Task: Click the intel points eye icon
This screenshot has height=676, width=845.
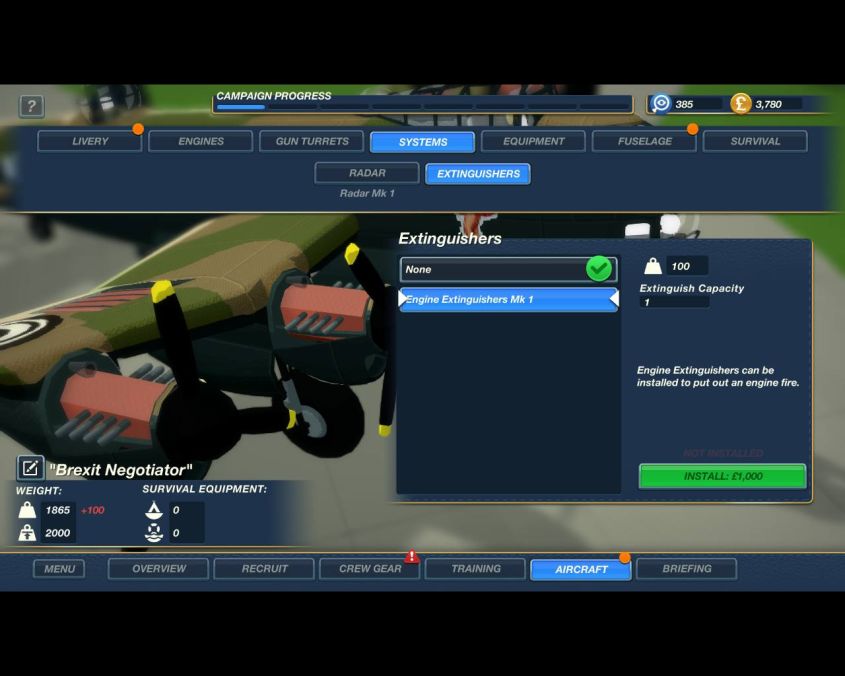Action: coord(660,104)
